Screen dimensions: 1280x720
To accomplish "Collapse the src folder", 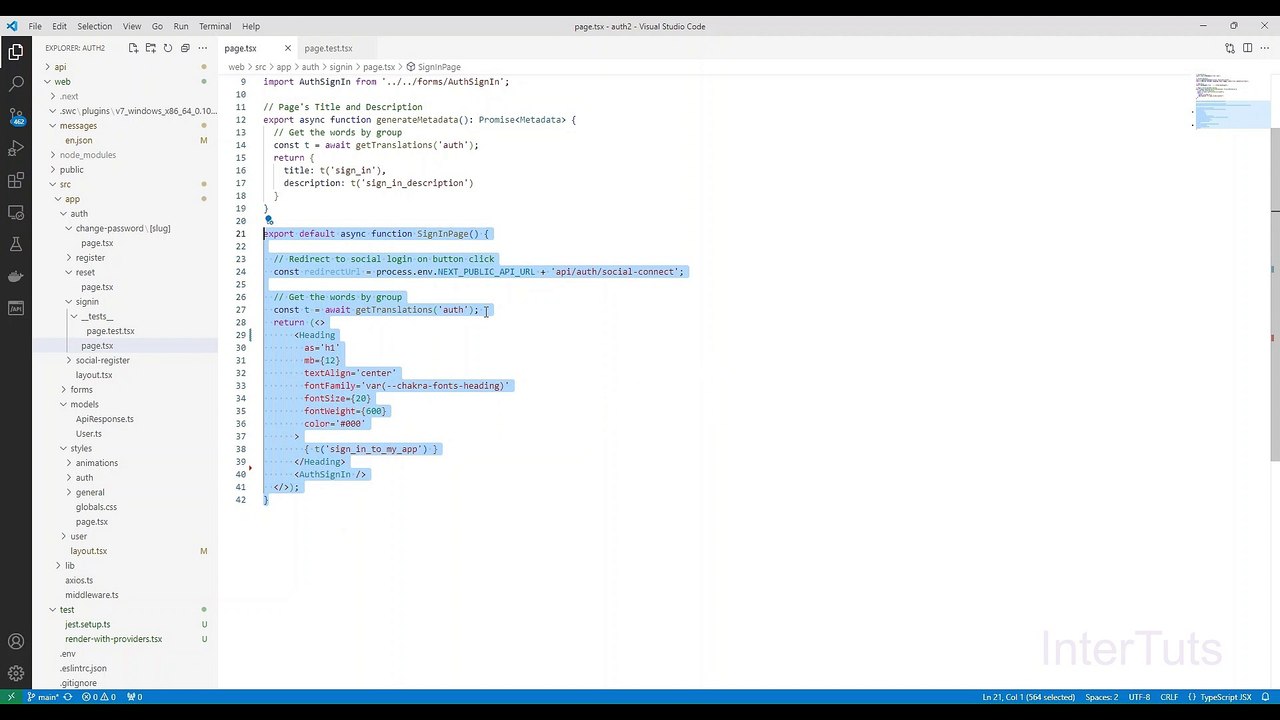I will click(x=65, y=184).
